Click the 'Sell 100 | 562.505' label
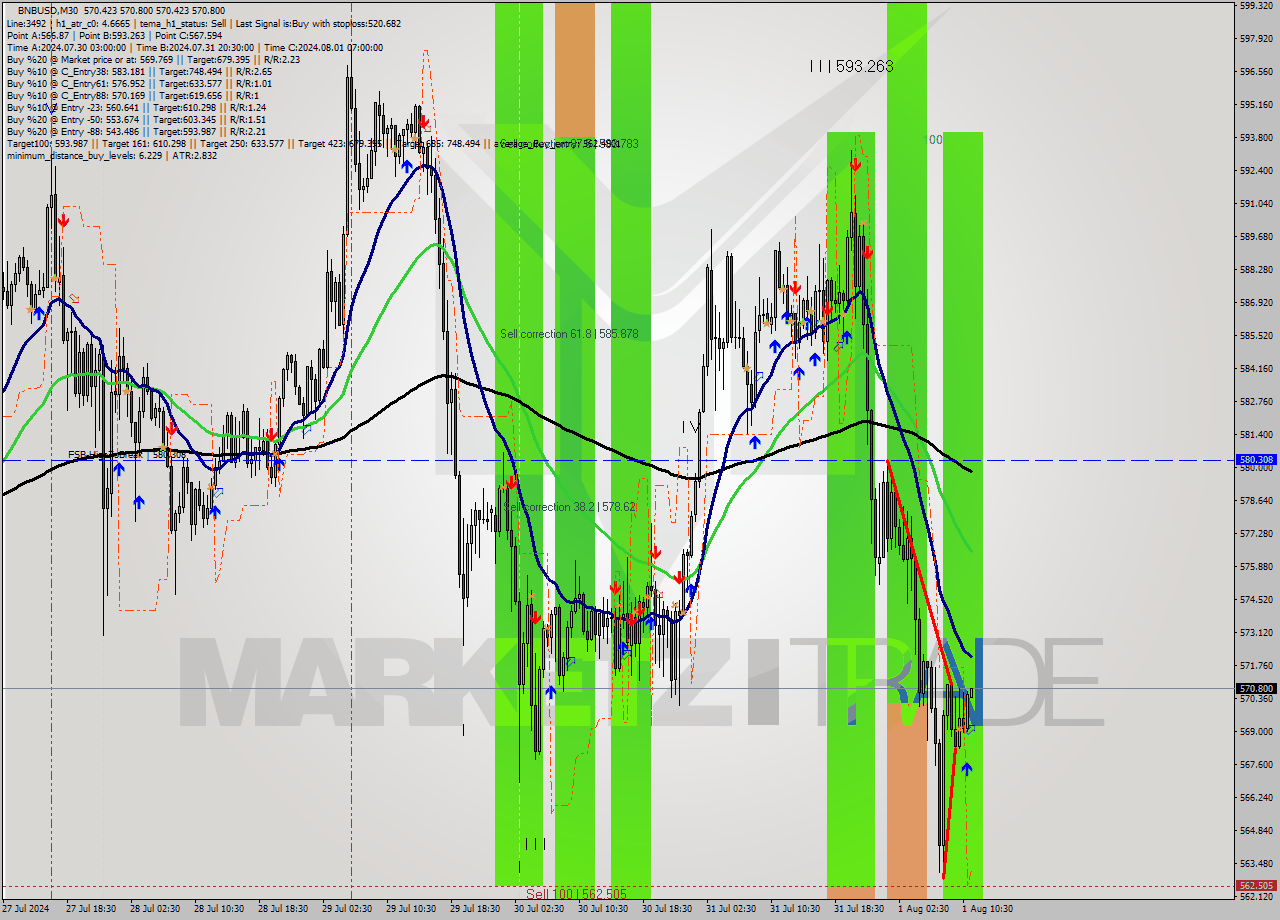Image resolution: width=1280 pixels, height=920 pixels. coord(576,894)
